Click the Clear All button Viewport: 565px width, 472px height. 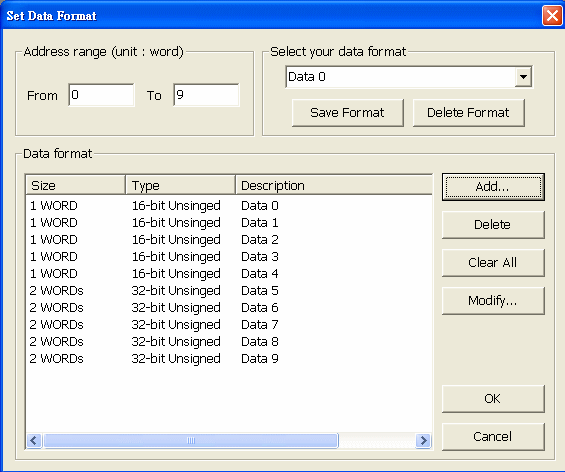(x=493, y=263)
